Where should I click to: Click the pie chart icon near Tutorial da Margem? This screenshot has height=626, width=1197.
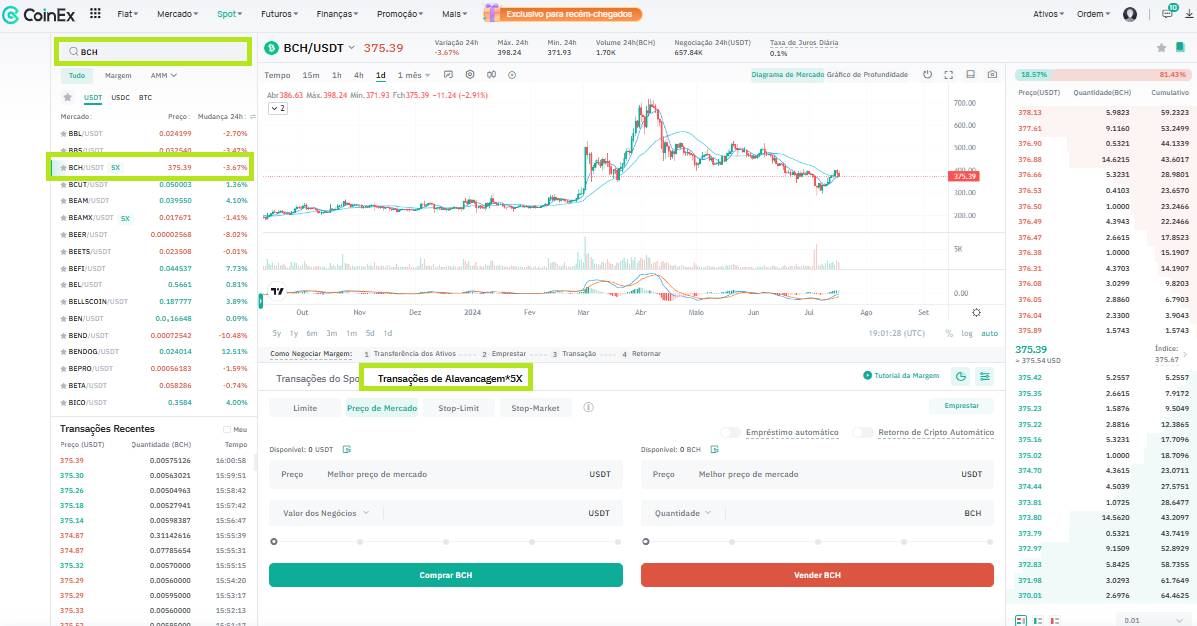point(961,376)
